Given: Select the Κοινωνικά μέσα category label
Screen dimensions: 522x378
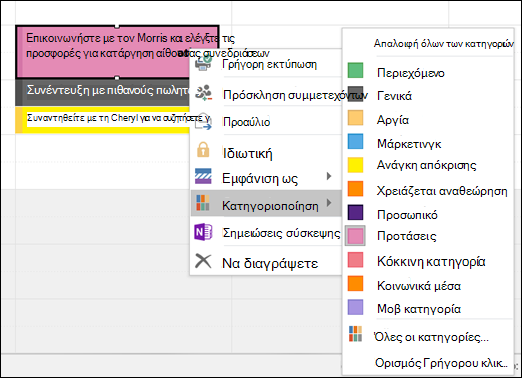Looking at the screenshot, I should 419,286.
